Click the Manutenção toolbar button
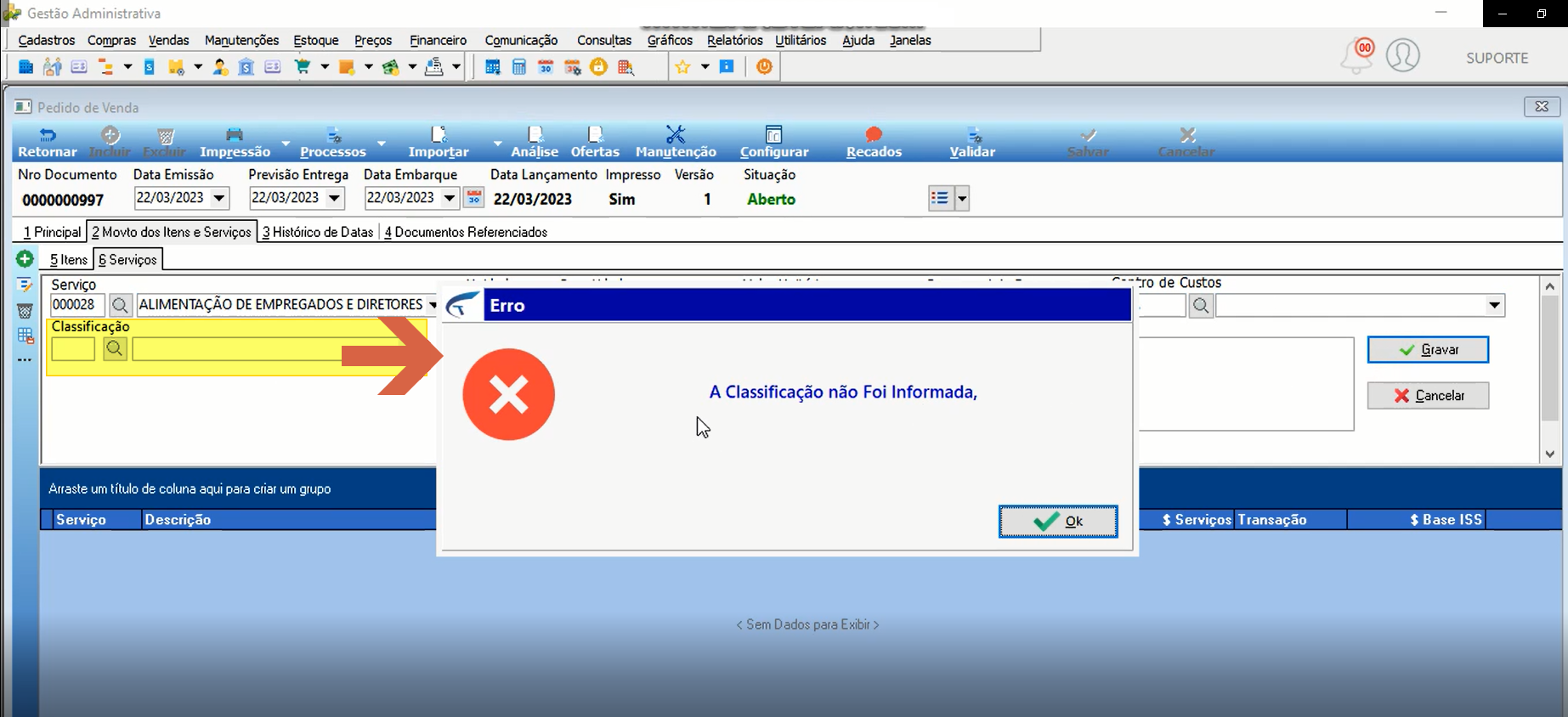The height and width of the screenshot is (717, 1568). pos(676,143)
